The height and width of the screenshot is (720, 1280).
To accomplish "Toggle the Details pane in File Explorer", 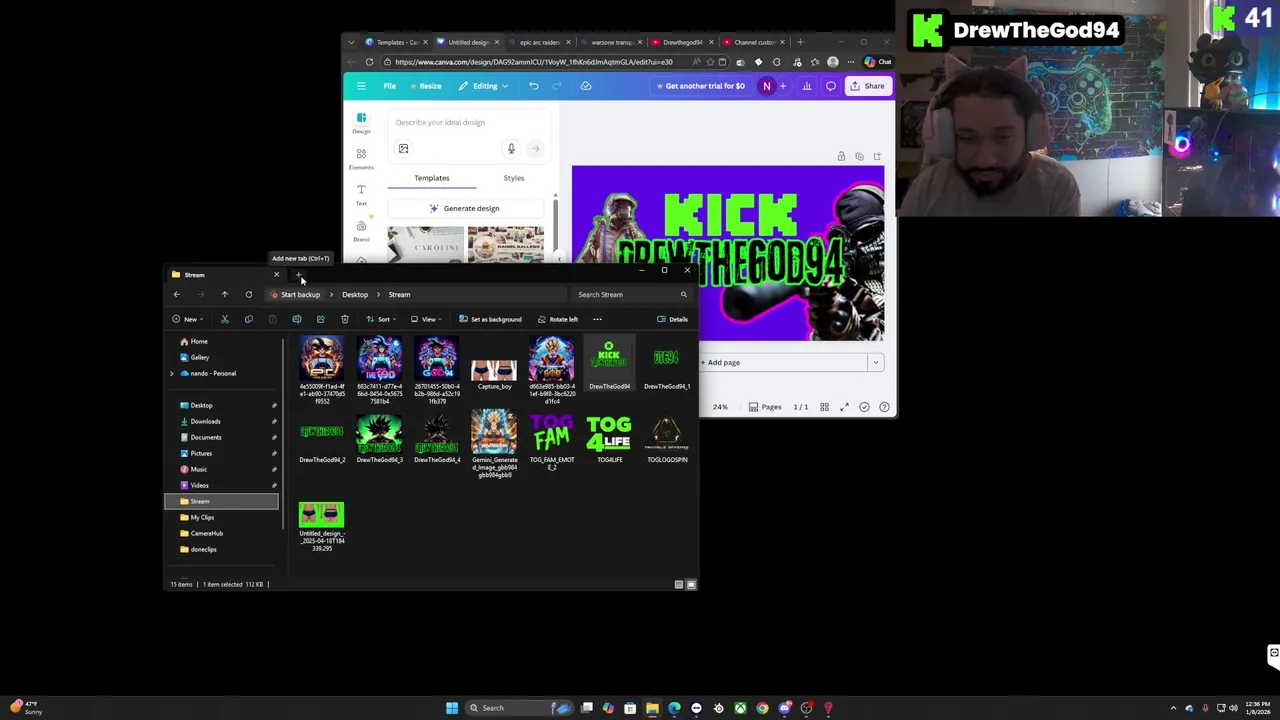I will coord(672,319).
